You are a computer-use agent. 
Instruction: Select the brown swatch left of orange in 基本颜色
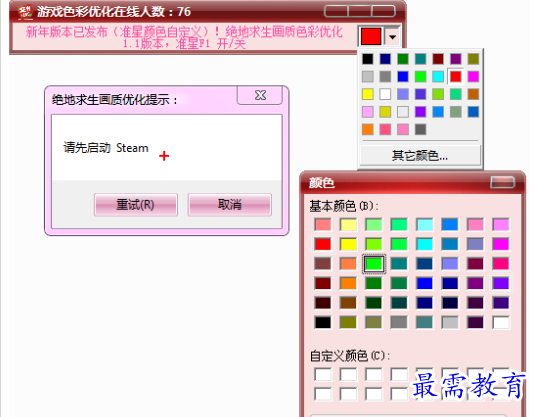[323, 264]
